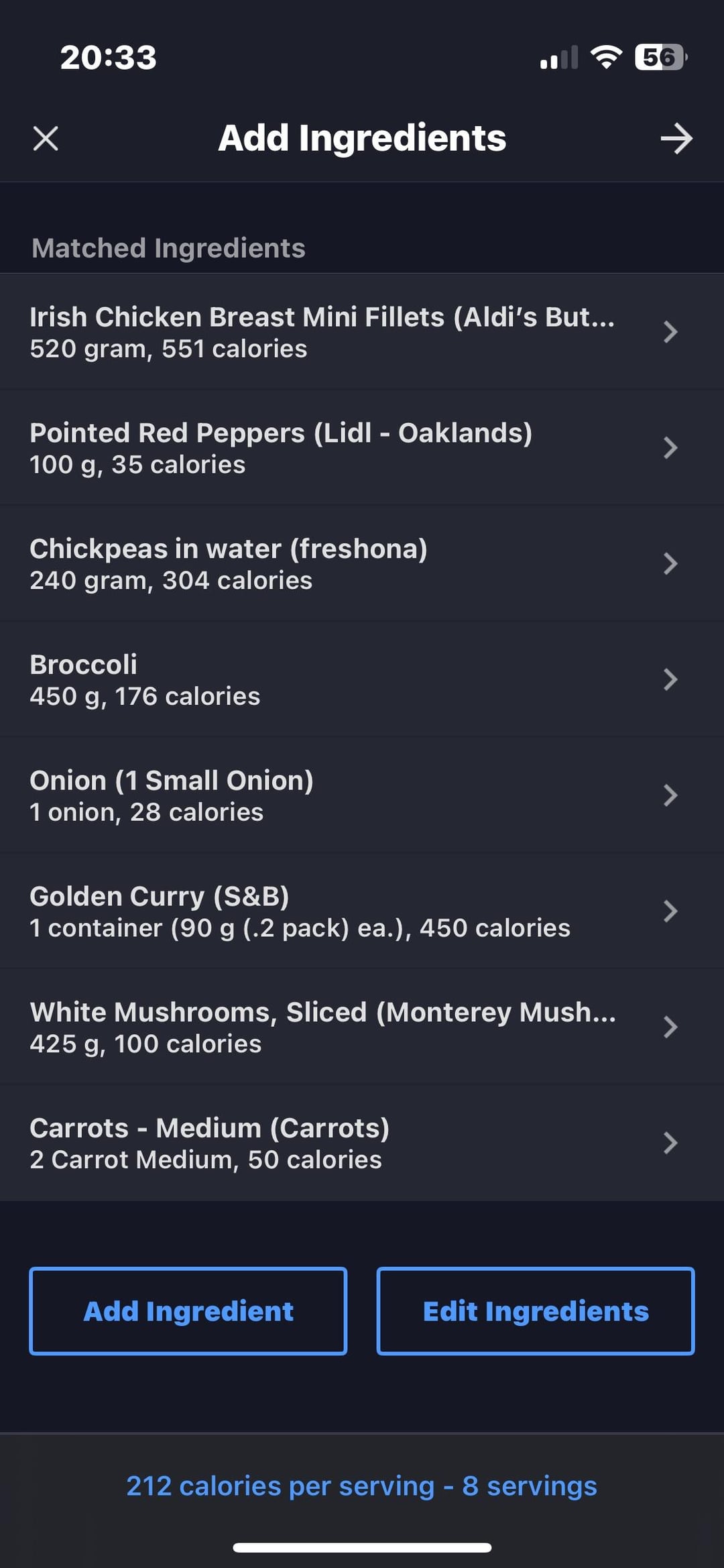Tap the home indicator bar
Screen dimensions: 724x1568
362,1548
